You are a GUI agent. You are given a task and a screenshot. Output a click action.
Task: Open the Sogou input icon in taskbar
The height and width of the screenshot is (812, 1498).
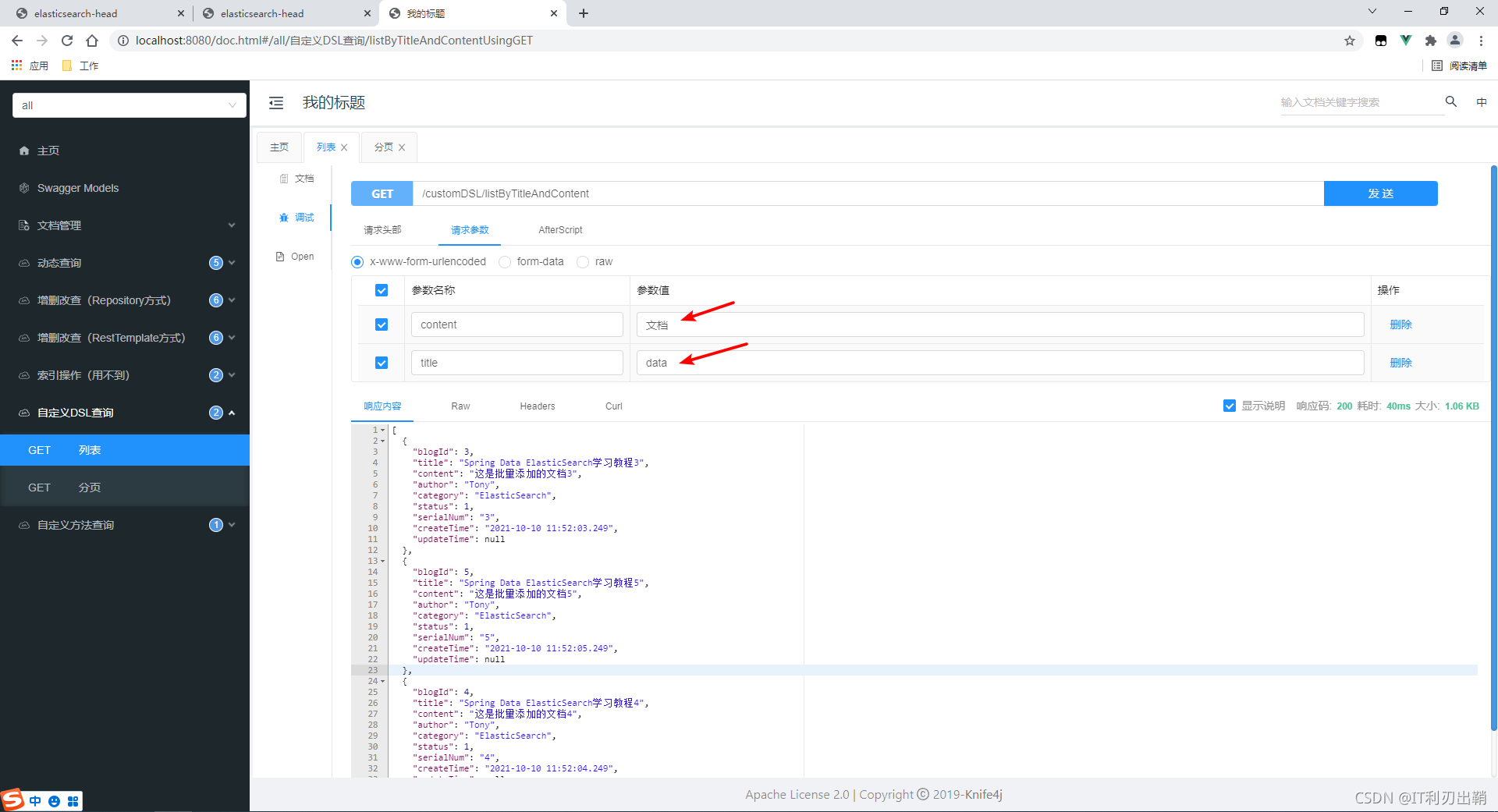(x=12, y=800)
